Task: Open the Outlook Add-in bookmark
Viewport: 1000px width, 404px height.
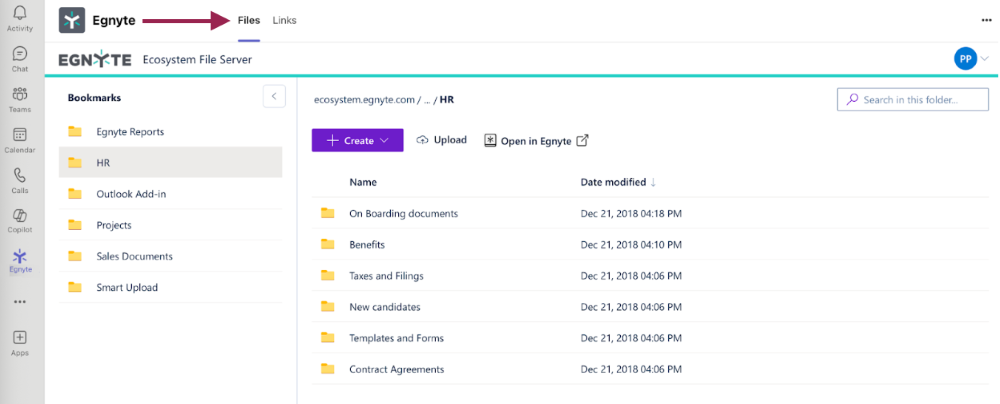Action: click(x=170, y=194)
